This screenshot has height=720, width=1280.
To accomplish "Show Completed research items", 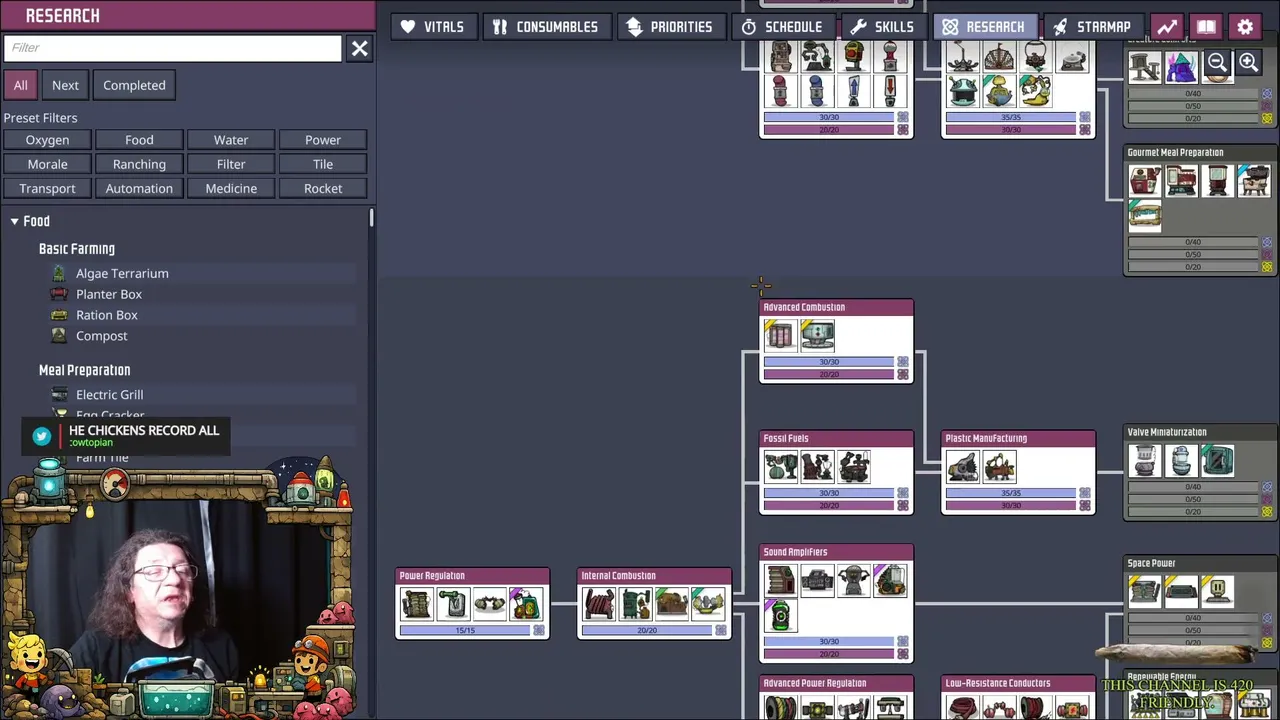I will (x=134, y=85).
